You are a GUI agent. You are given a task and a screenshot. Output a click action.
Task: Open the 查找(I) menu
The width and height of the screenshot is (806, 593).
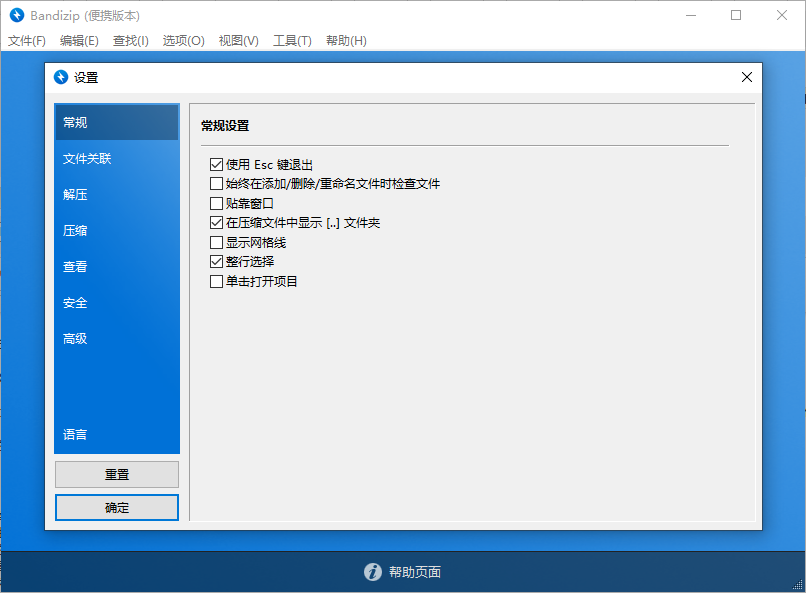point(131,41)
